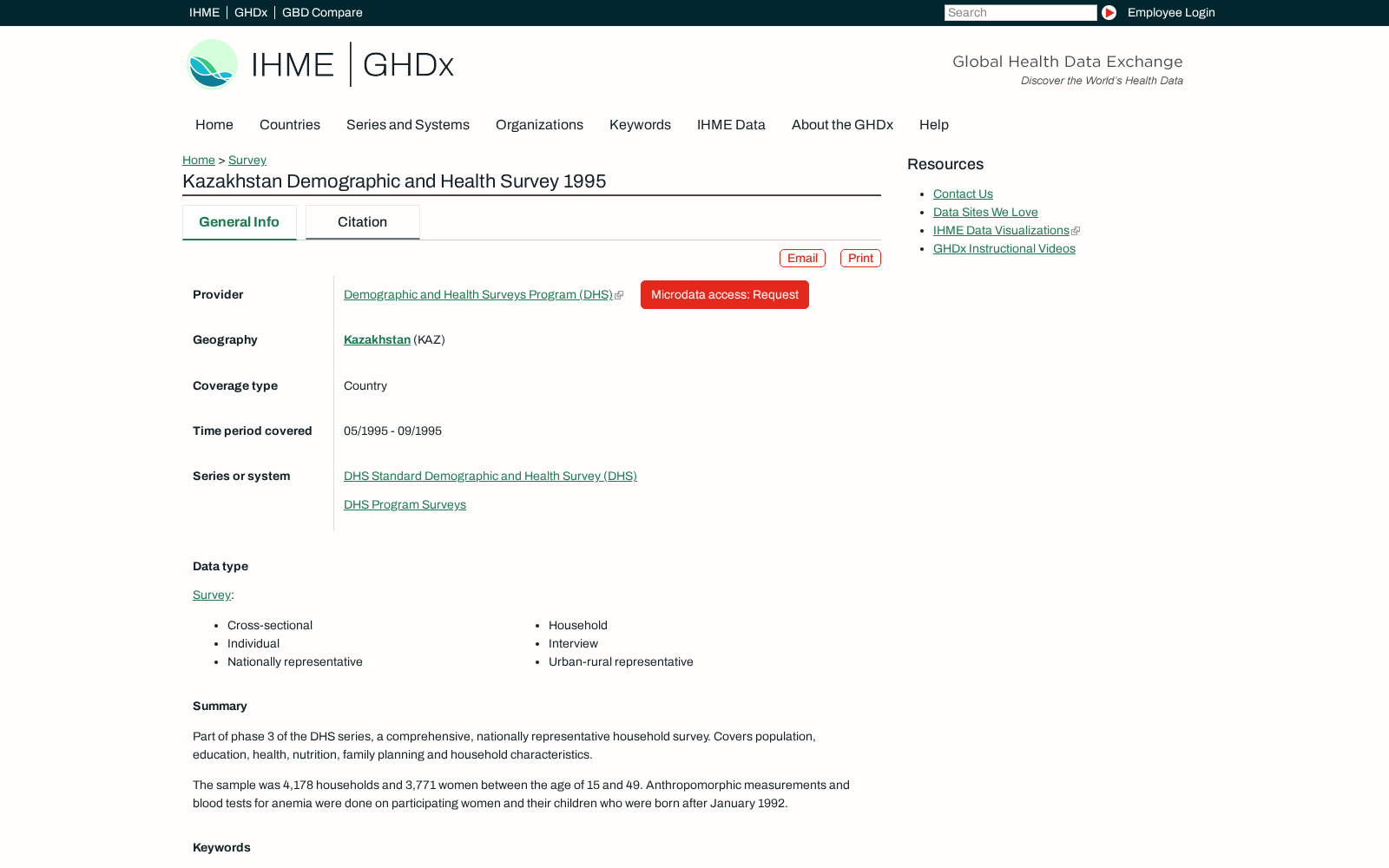This screenshot has height=868, width=1389.
Task: Click the page title Kazakhstan Demographic and Health Survey 1995
Action: (394, 181)
